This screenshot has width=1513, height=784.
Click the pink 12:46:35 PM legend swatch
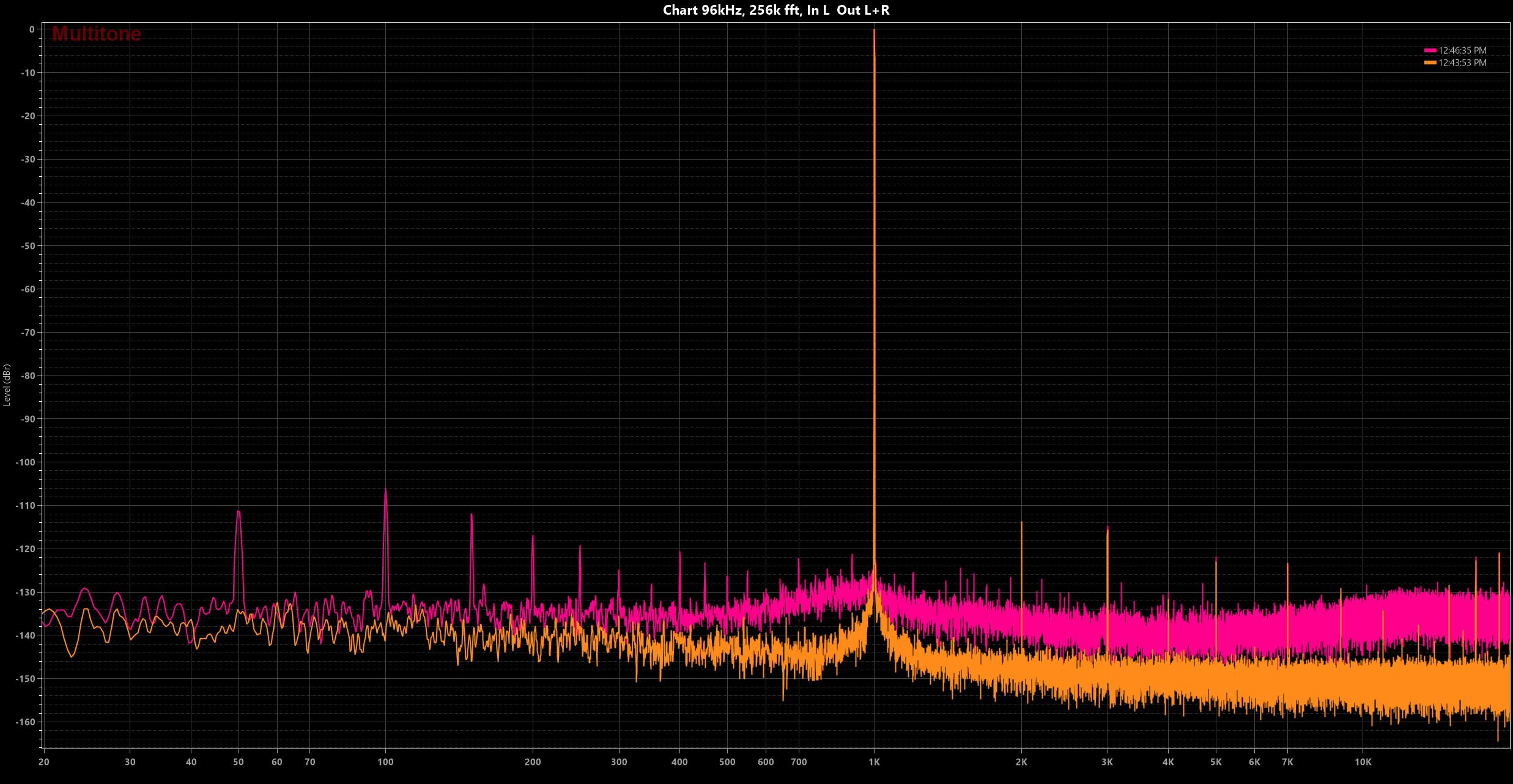[1430, 51]
